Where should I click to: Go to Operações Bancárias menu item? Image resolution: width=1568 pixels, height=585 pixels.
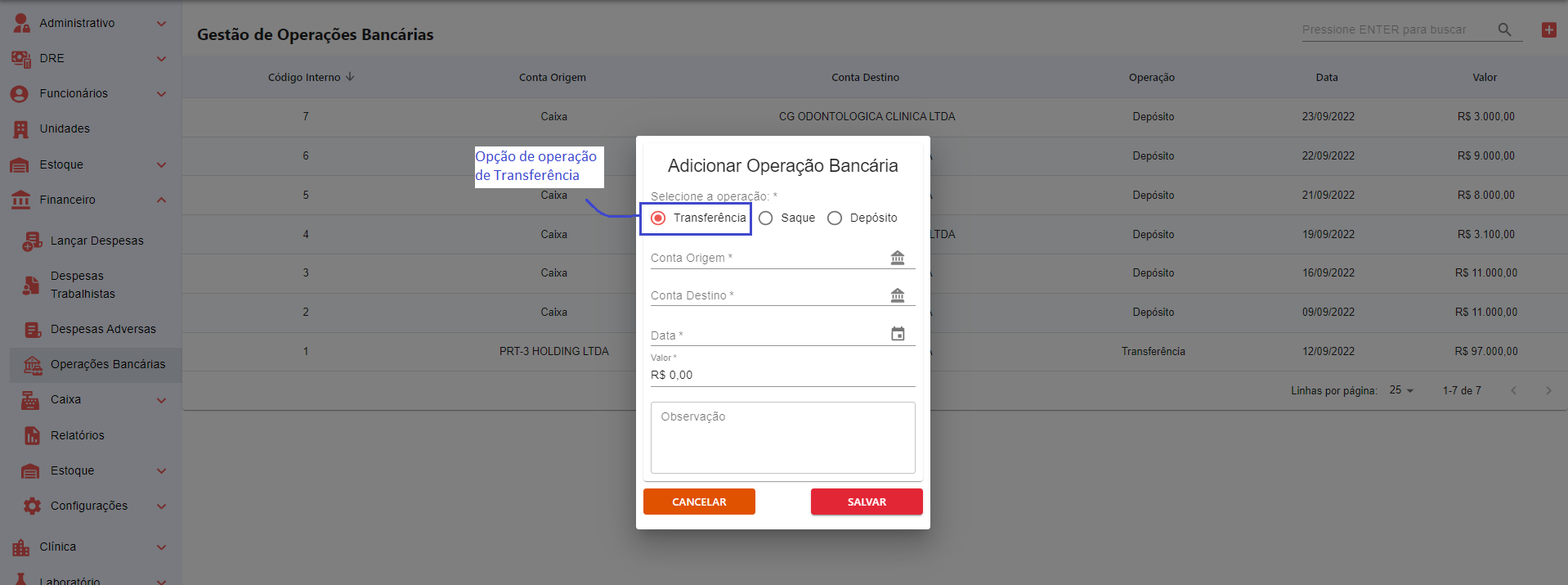pos(107,364)
